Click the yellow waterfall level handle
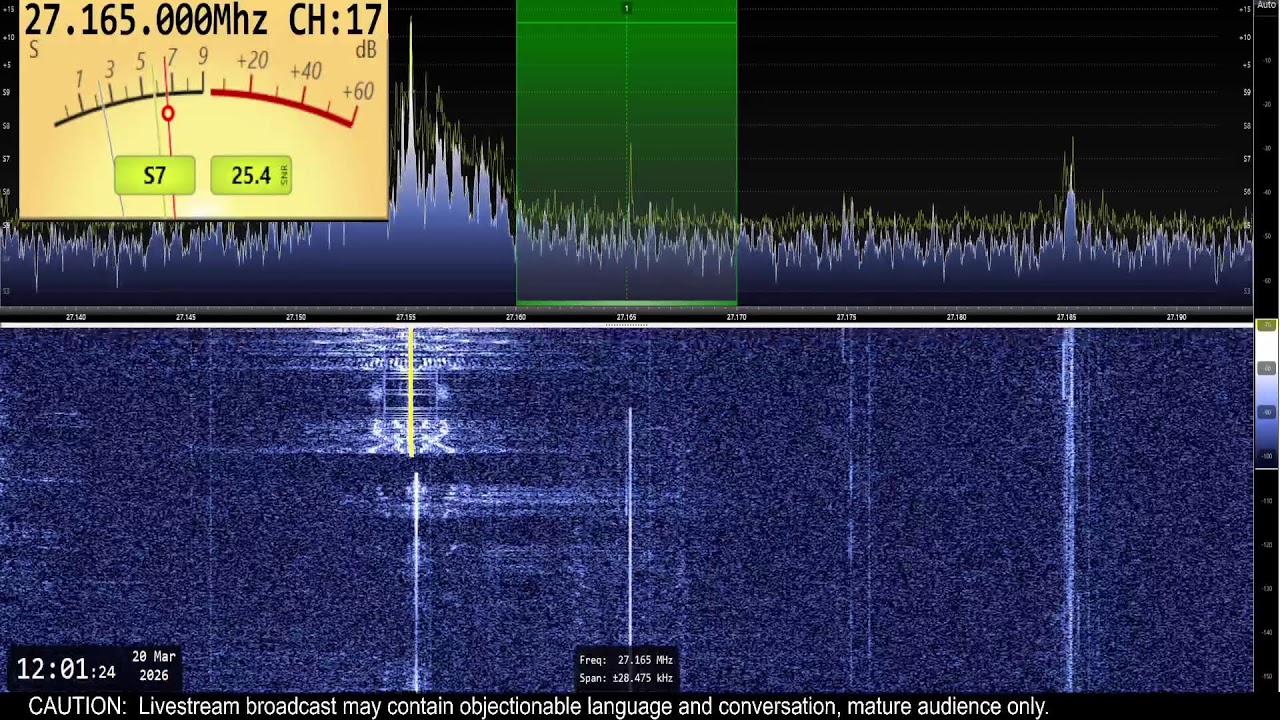 pyautogui.click(x=1266, y=326)
